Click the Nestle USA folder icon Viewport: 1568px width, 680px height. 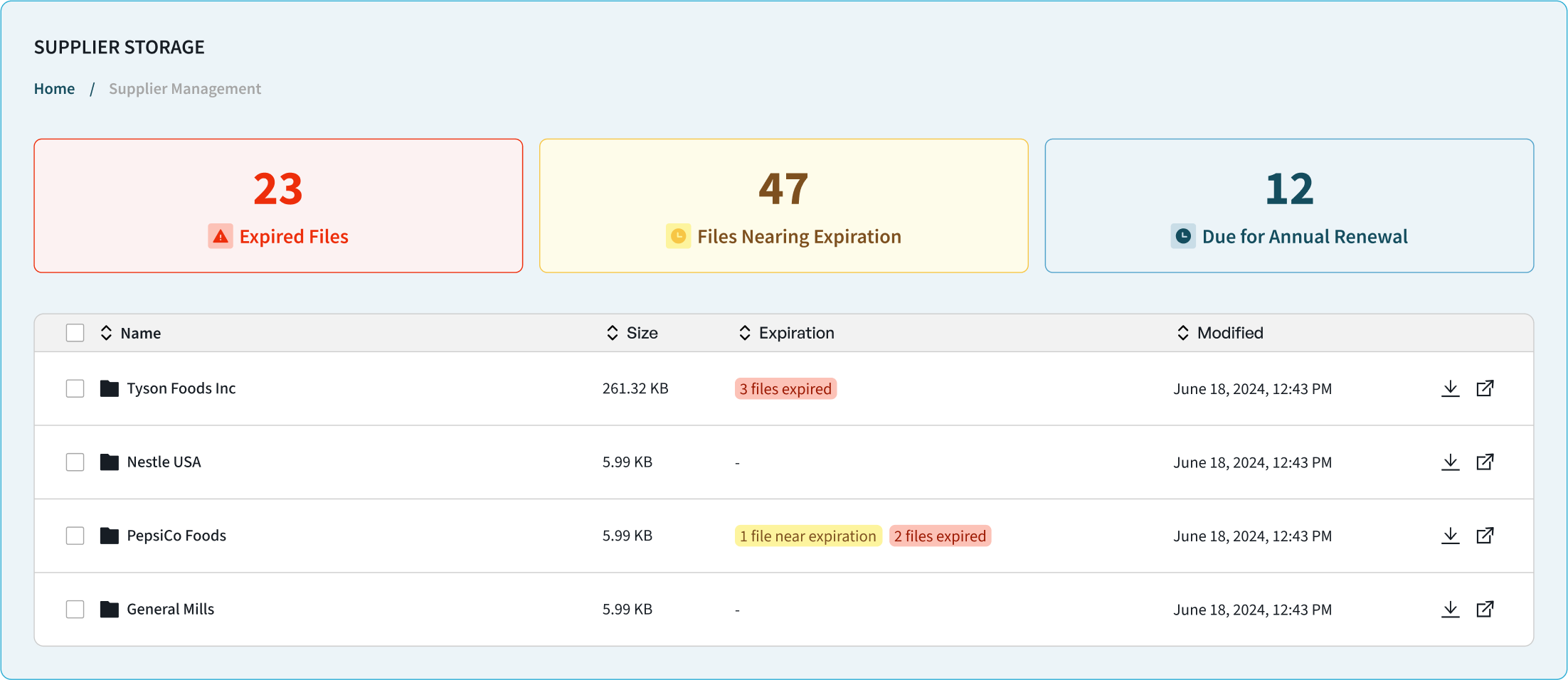point(109,462)
